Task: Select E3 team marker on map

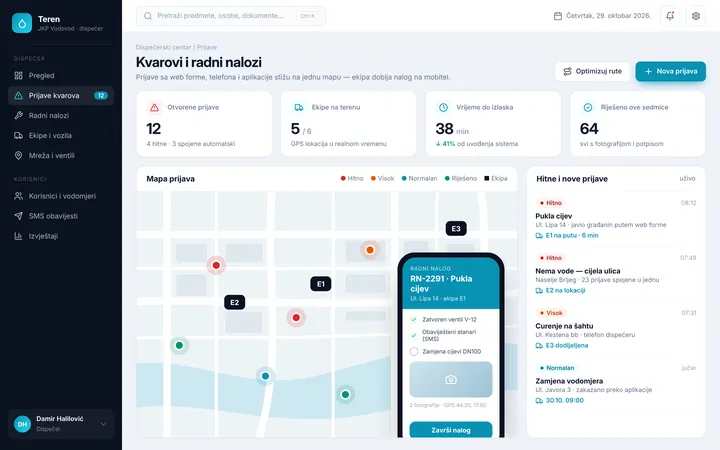Action: pos(456,229)
